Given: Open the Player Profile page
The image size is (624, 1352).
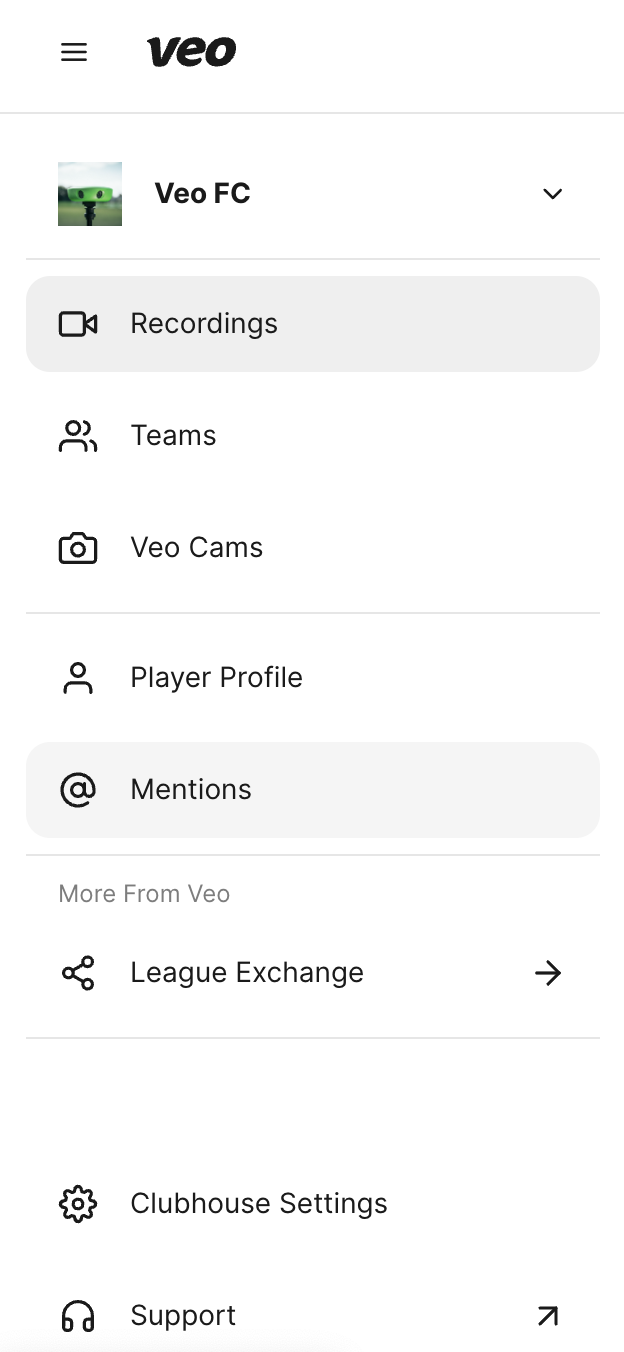Looking at the screenshot, I should (x=313, y=678).
